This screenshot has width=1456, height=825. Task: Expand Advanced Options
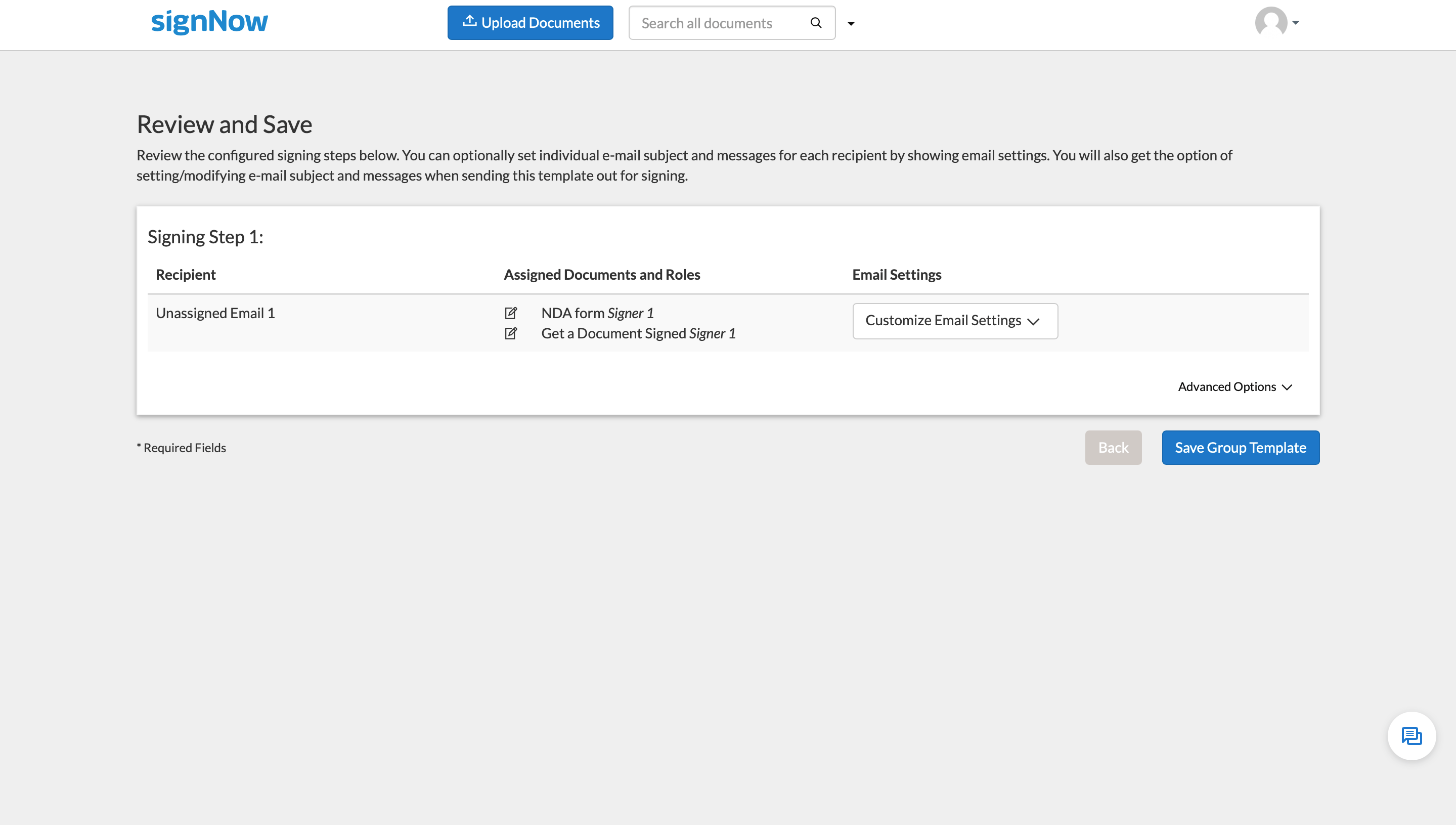click(x=1226, y=387)
